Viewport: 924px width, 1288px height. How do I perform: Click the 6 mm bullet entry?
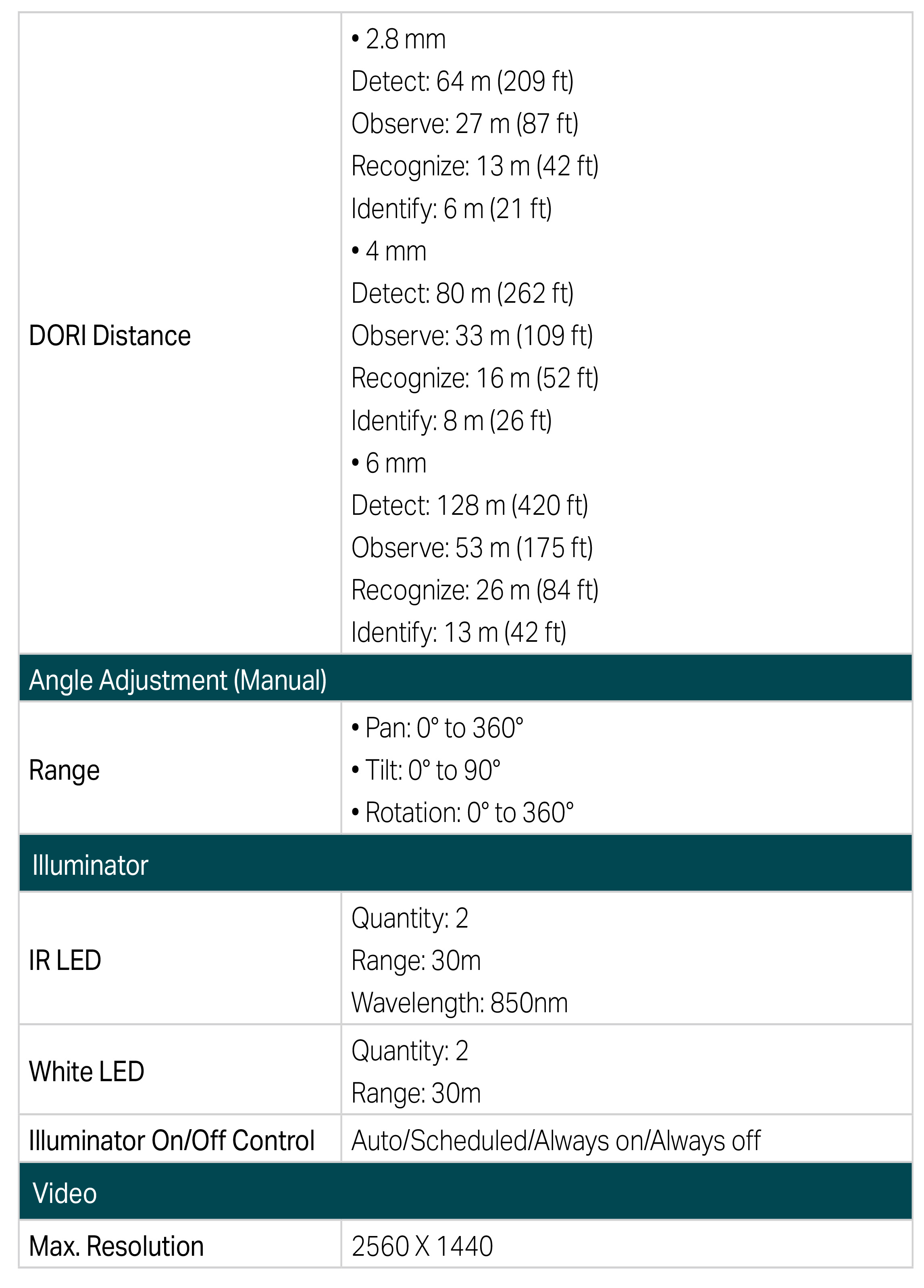tap(389, 464)
